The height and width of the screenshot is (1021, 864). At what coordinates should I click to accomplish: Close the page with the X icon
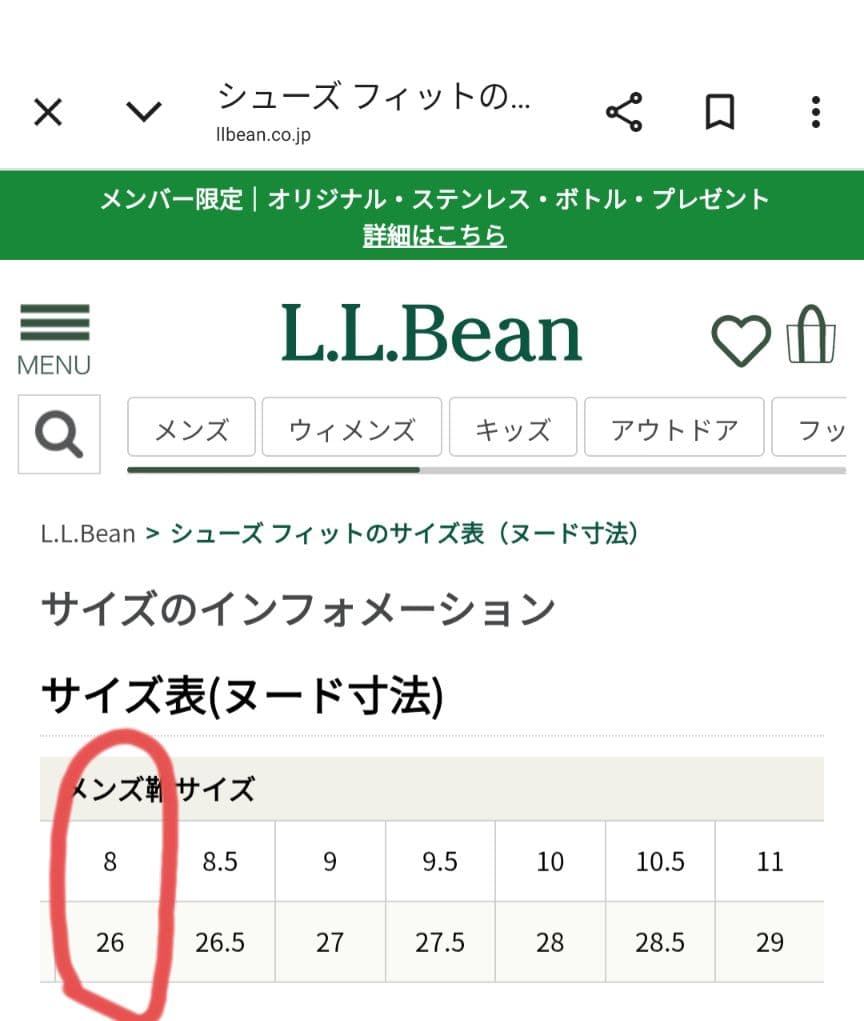(48, 112)
